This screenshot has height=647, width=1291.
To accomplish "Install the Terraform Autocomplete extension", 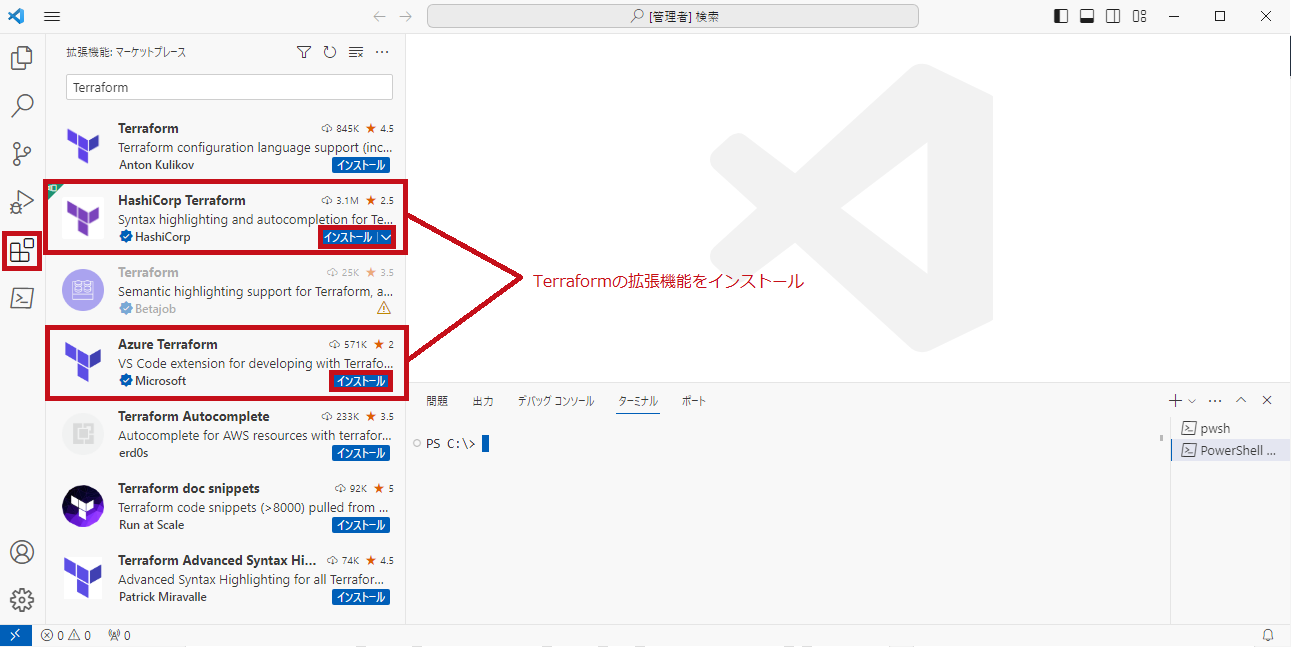I will click(361, 453).
